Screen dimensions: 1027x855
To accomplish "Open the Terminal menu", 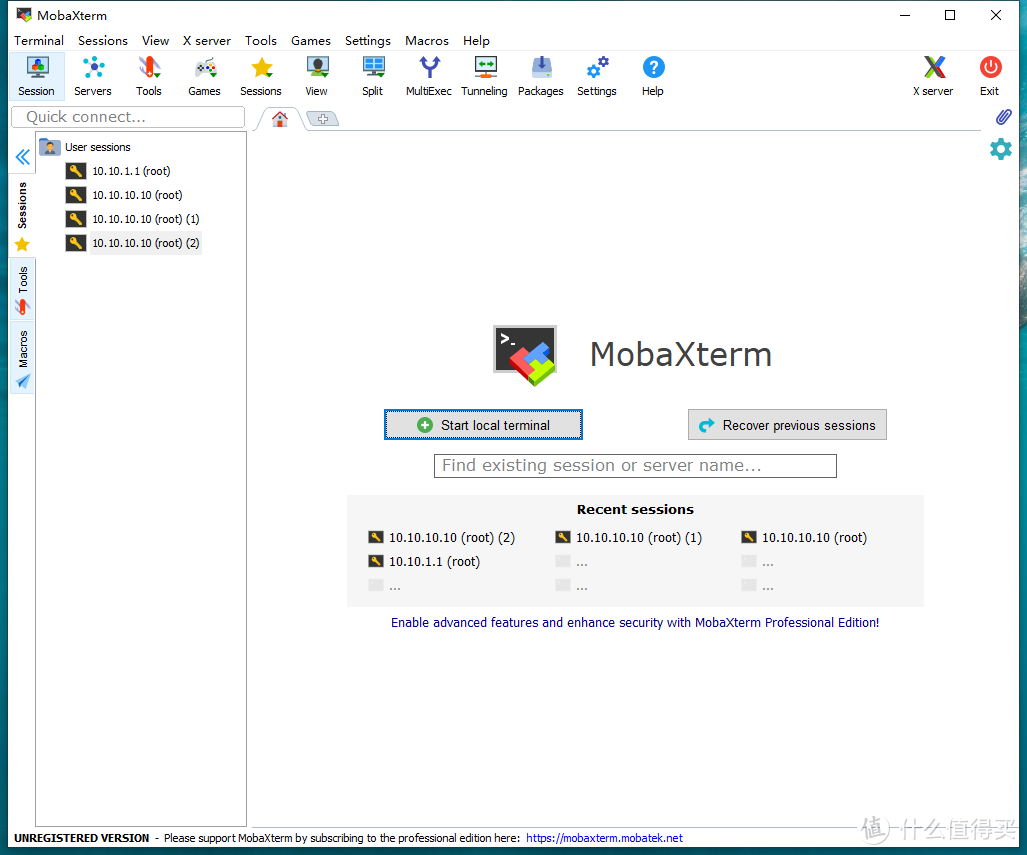I will tap(39, 41).
